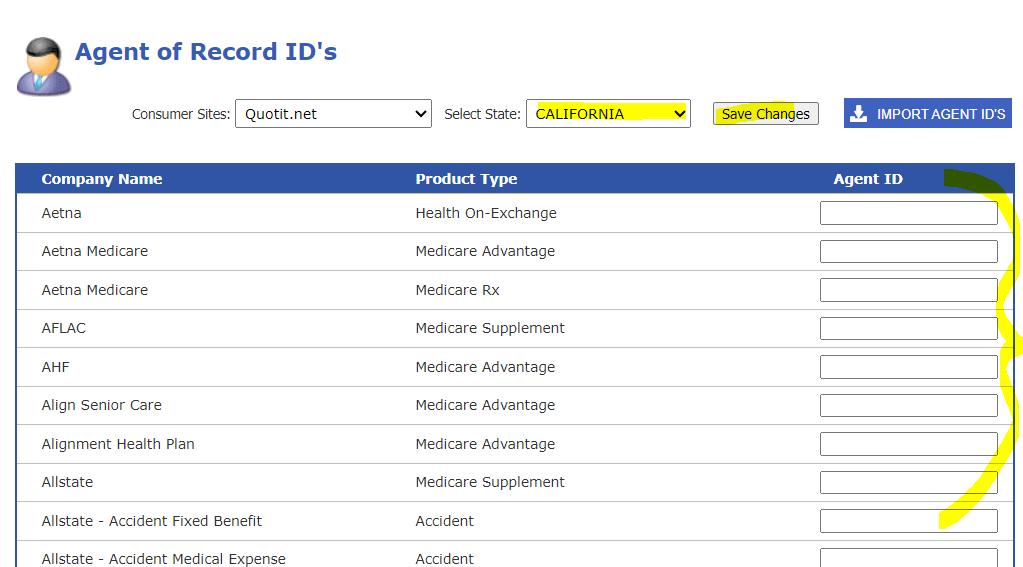The width and height of the screenshot is (1023, 567).
Task: Focus the AFLAC Agent ID input
Action: [x=908, y=328]
